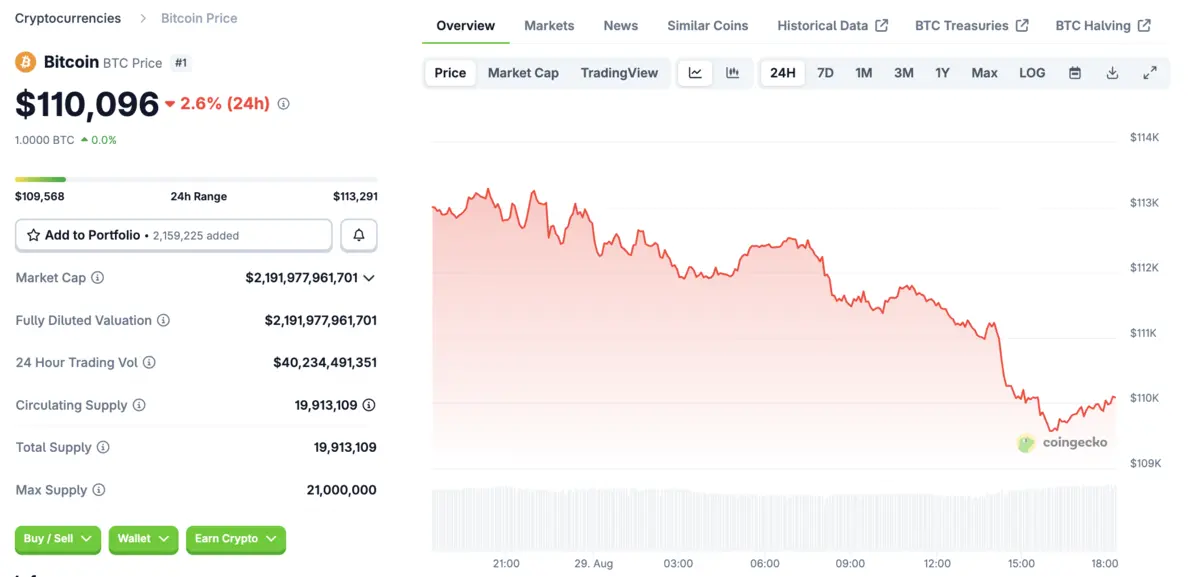Screen dimensions: 1198x577
Task: Open the Buy / Sell dropdown
Action: pos(58,539)
